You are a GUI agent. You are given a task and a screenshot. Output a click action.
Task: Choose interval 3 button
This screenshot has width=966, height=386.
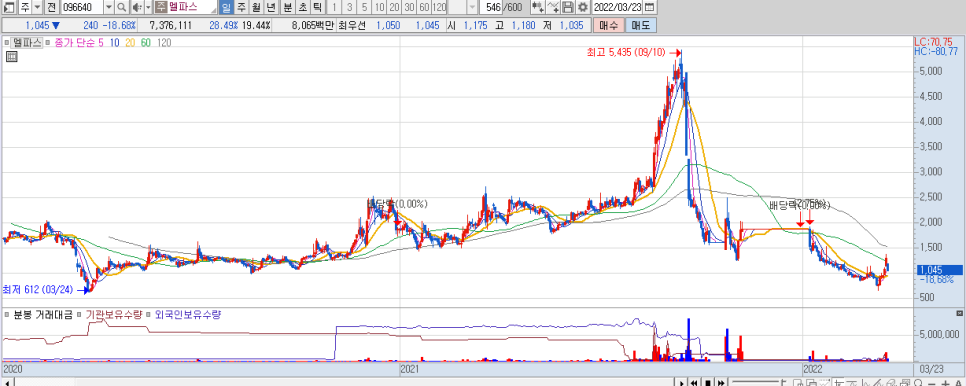[349, 7]
